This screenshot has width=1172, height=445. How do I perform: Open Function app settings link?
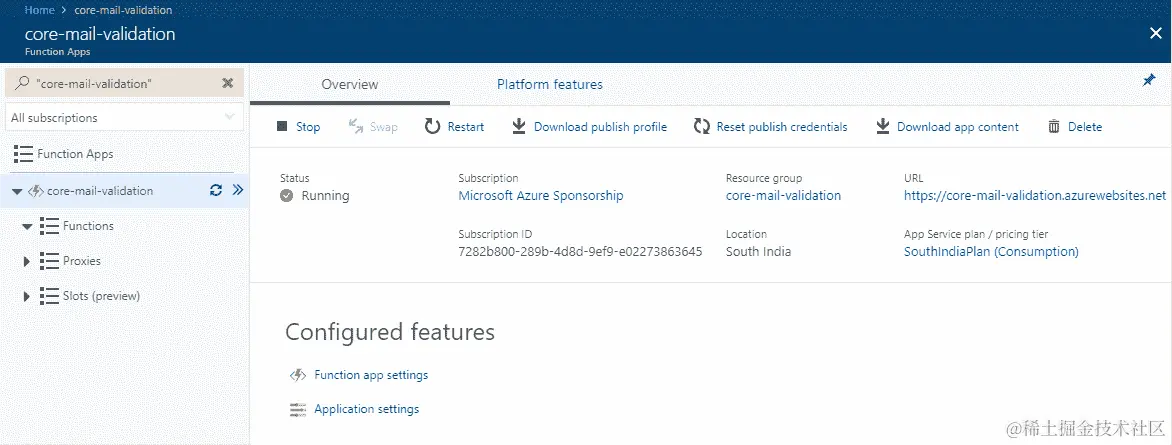pyautogui.click(x=371, y=375)
